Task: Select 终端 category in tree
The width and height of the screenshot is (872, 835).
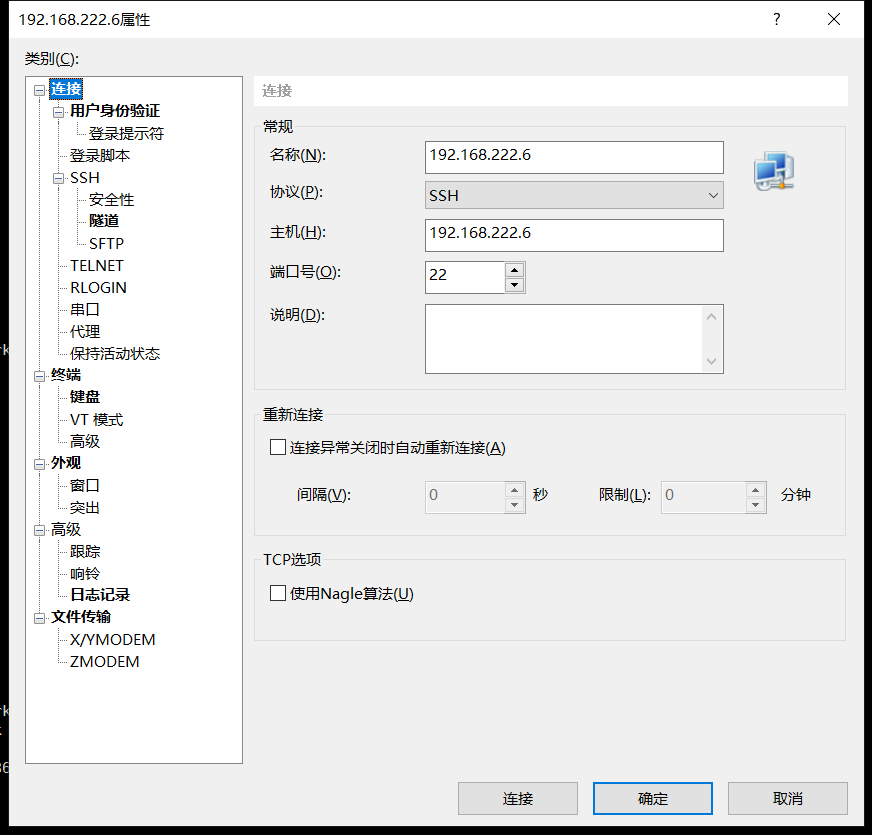Action: [x=66, y=375]
